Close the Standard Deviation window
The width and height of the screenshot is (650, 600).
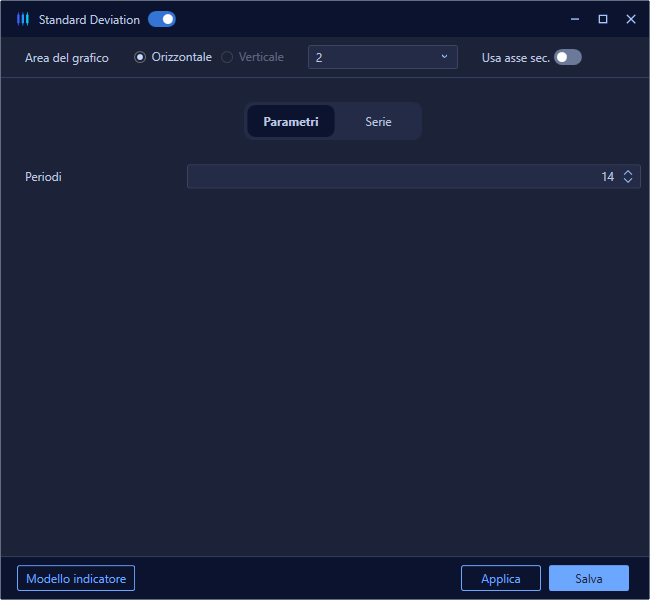click(x=631, y=19)
